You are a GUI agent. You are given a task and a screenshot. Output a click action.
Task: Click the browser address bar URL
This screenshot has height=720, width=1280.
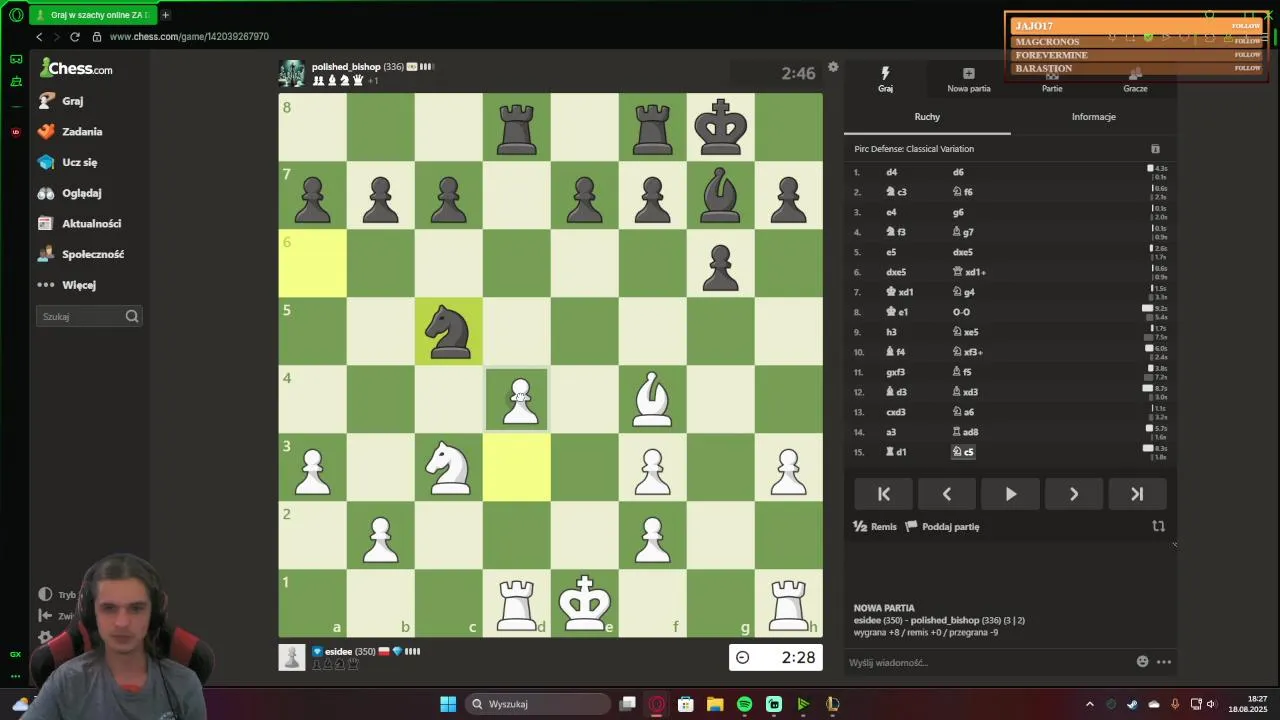189,37
